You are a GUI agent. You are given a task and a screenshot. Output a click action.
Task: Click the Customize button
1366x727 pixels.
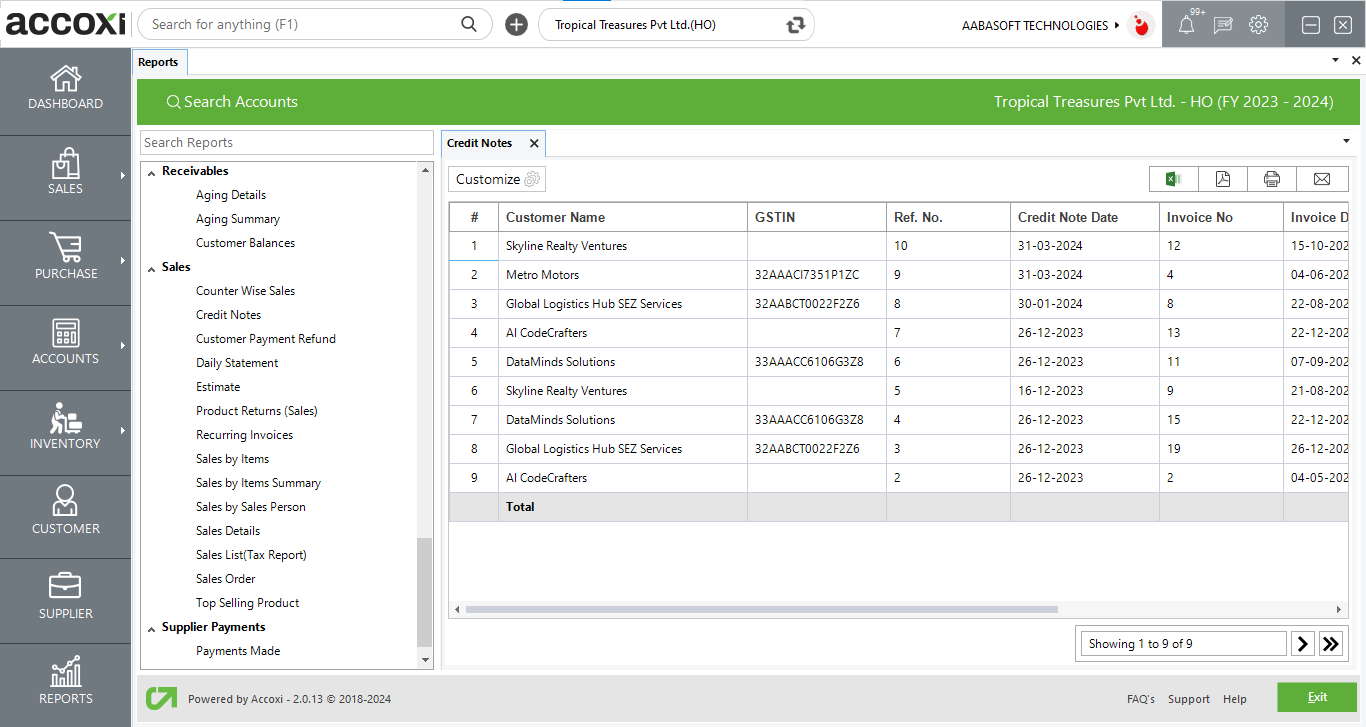pos(497,179)
